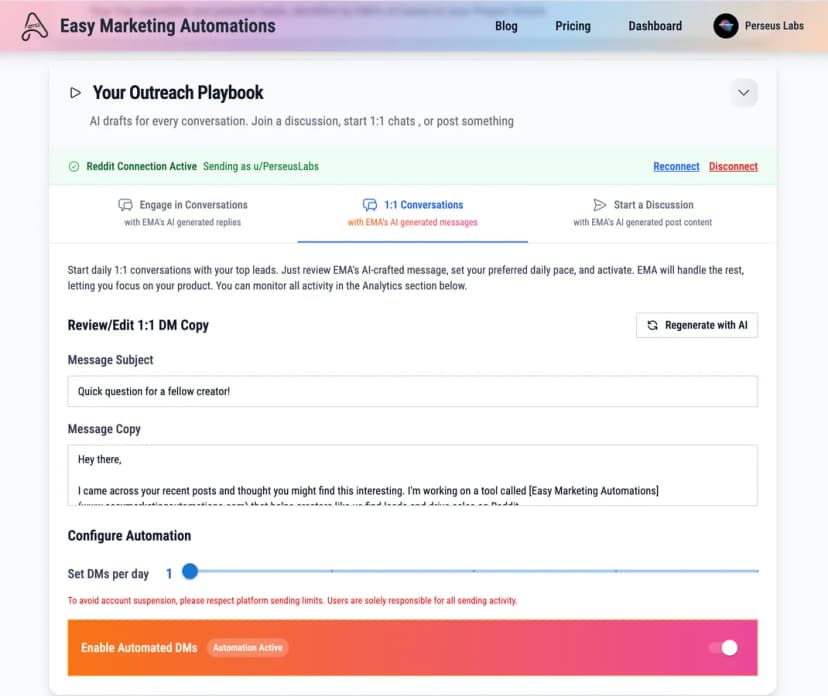Viewport: 828px width, 696px height.
Task: Click the Engage in Conversations chat icon
Action: click(125, 204)
